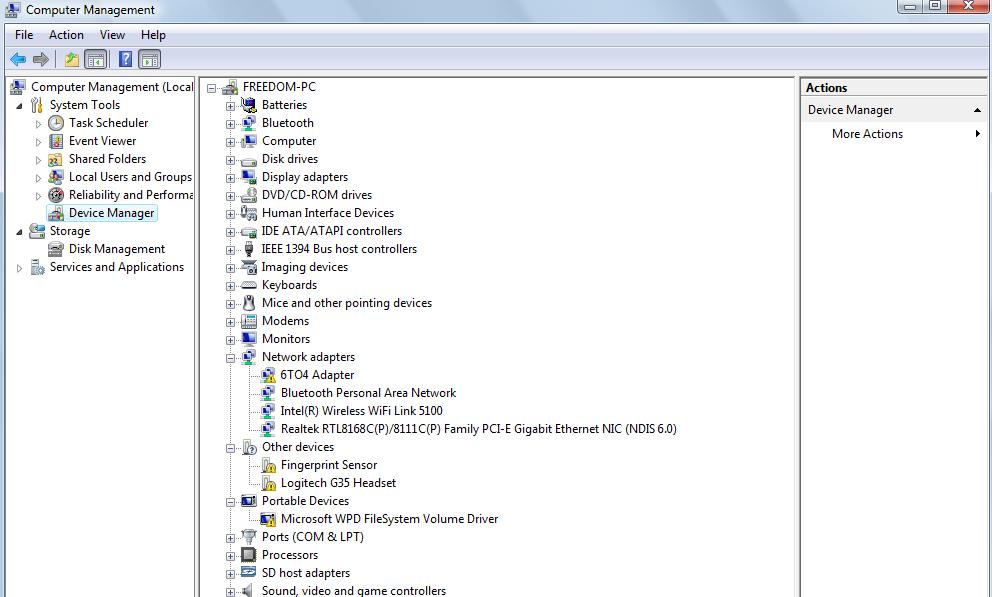Viewport: 992px width, 597px height.
Task: Click the Actions pane header
Action: (893, 88)
